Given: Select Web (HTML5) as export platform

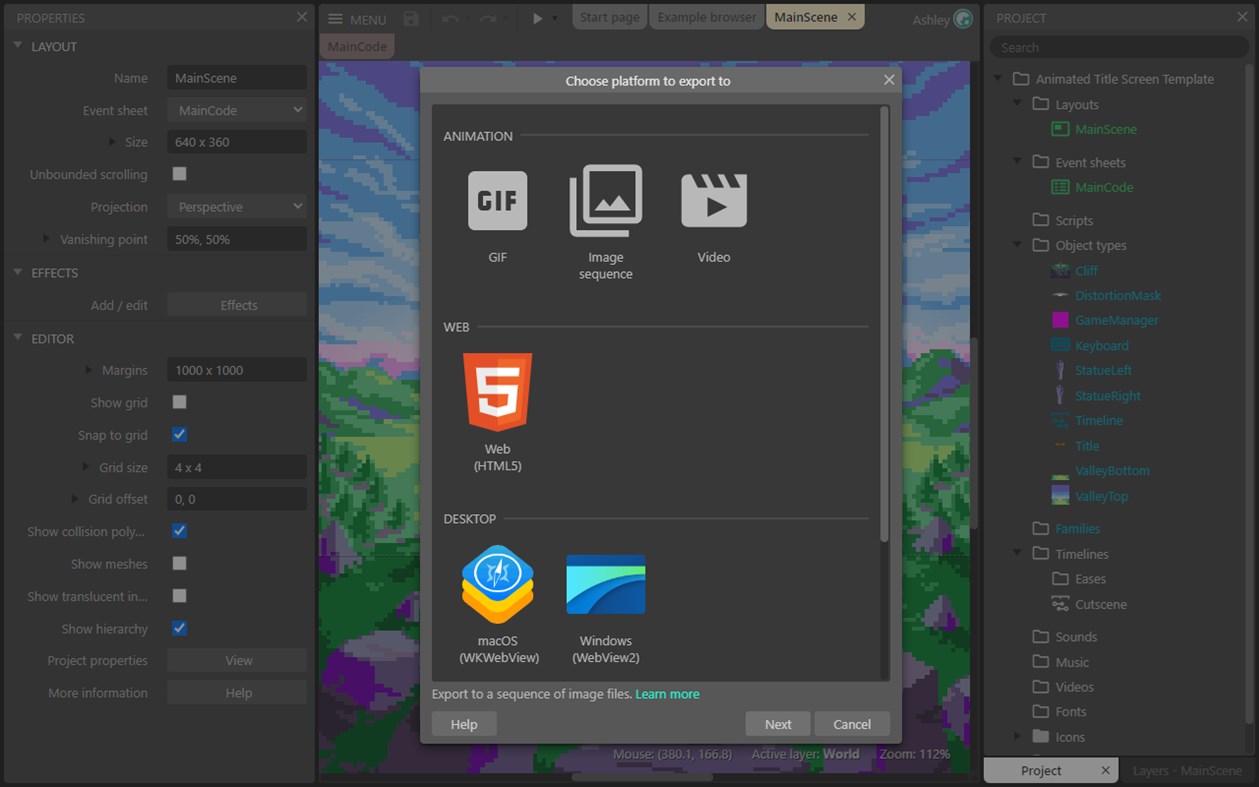Looking at the screenshot, I should 497,393.
